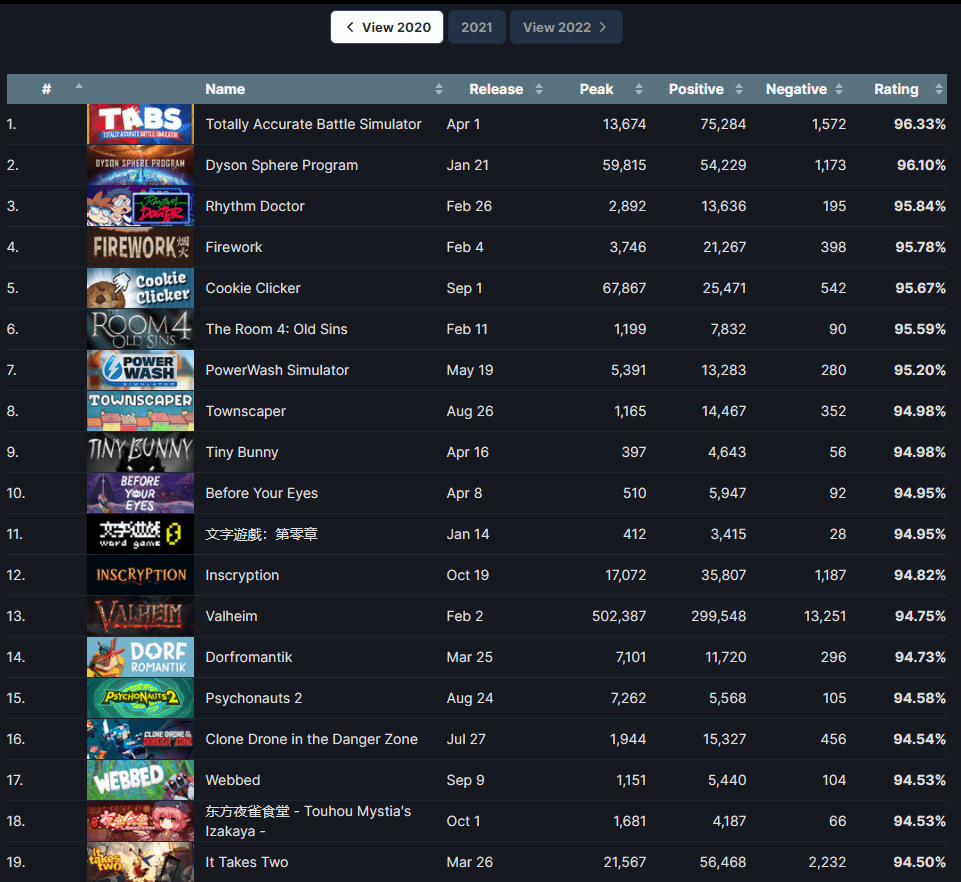Open the Psychonauts 2 thumbnail
Screen dimensions: 961x882
click(140, 698)
